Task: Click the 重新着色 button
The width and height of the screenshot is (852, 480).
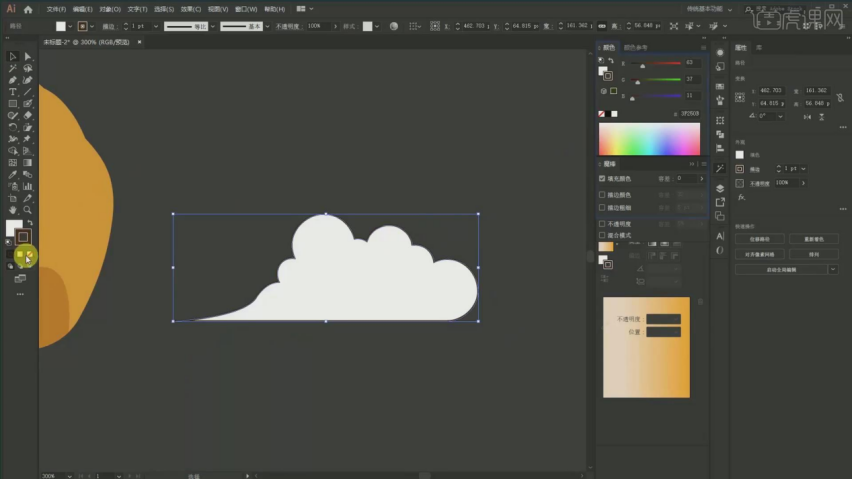Action: [813, 239]
